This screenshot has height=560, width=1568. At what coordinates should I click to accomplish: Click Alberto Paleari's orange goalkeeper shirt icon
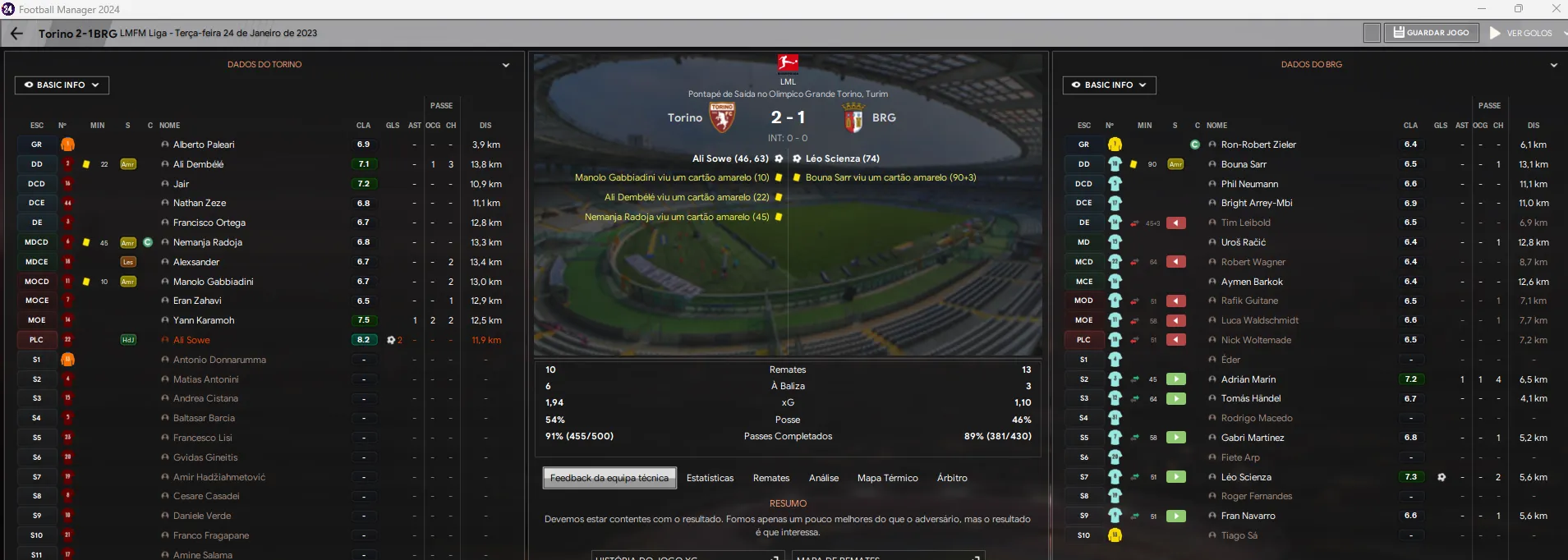(67, 145)
